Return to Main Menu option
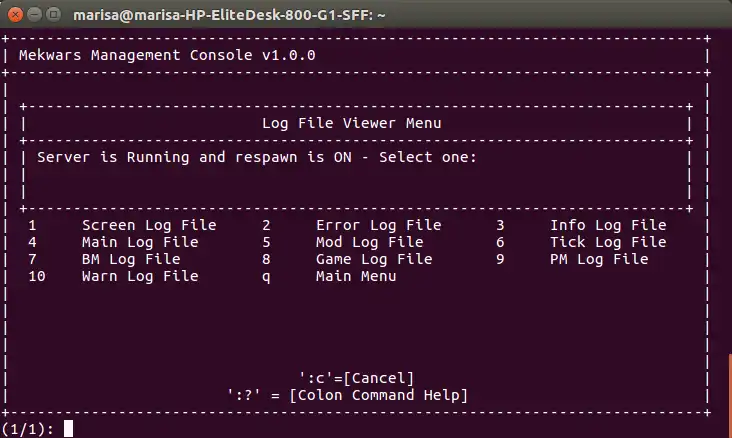The image size is (732, 438). 356,276
